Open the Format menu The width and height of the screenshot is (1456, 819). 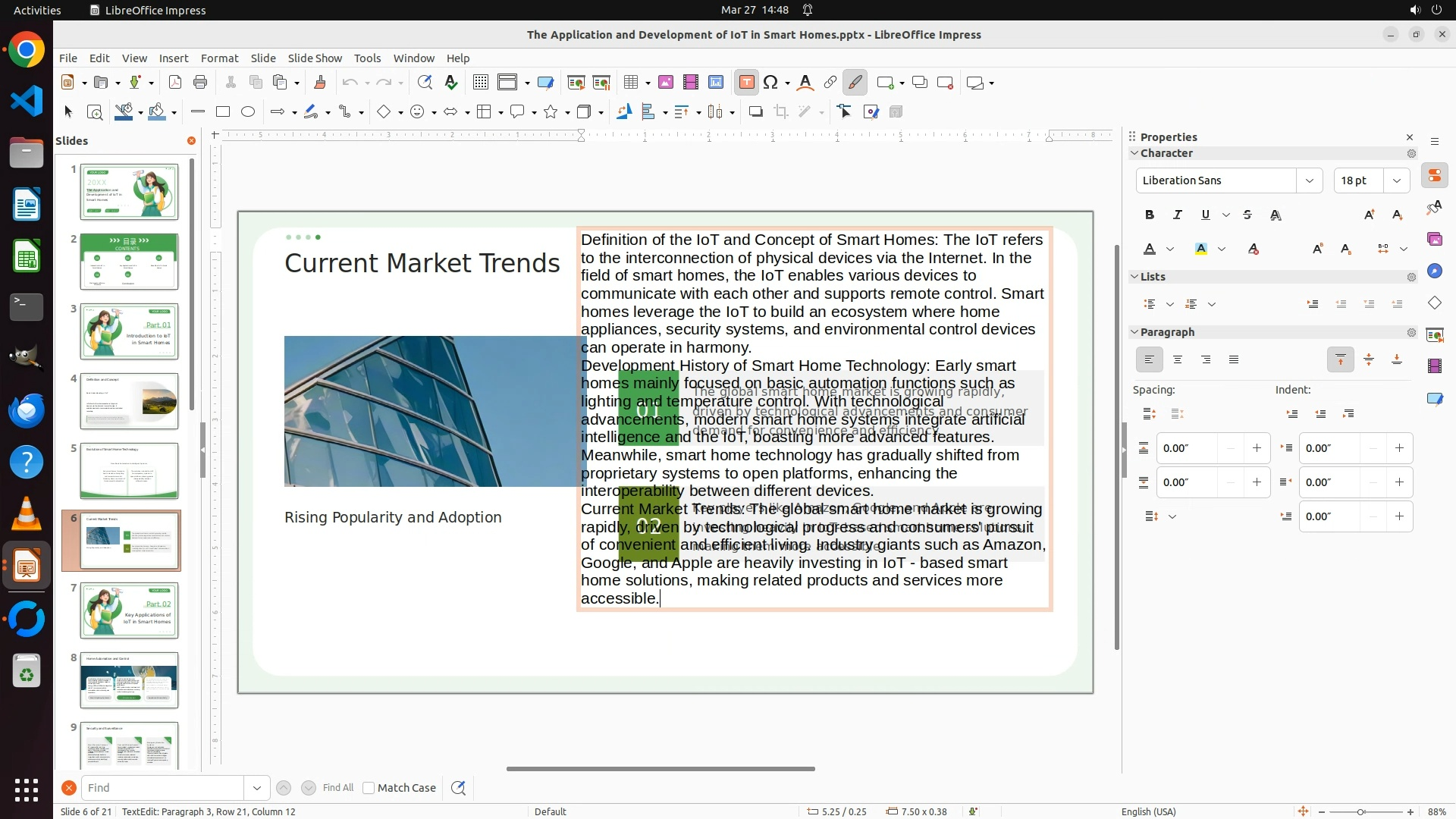pyautogui.click(x=219, y=58)
